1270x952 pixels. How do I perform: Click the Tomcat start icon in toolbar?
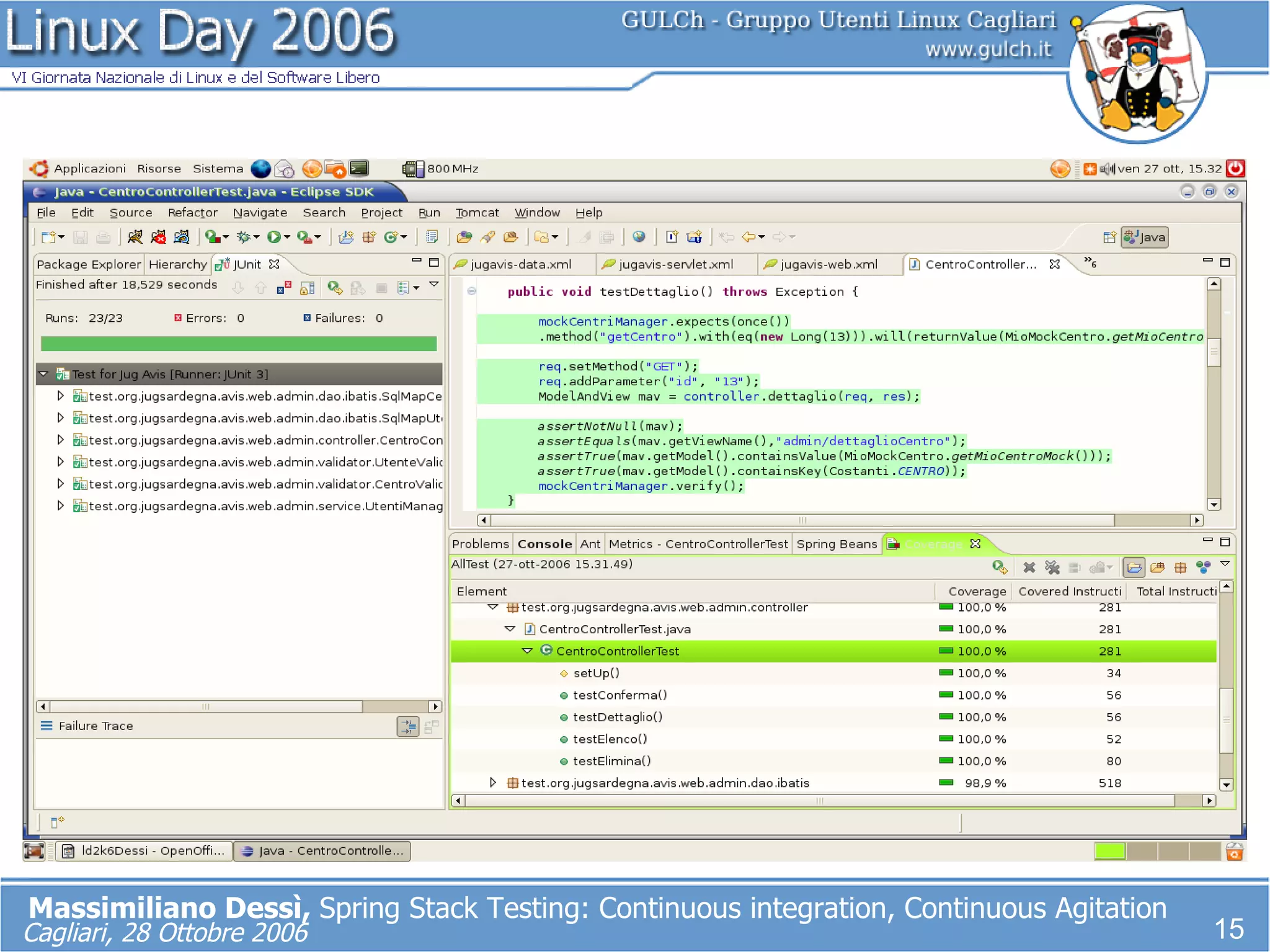[135, 237]
